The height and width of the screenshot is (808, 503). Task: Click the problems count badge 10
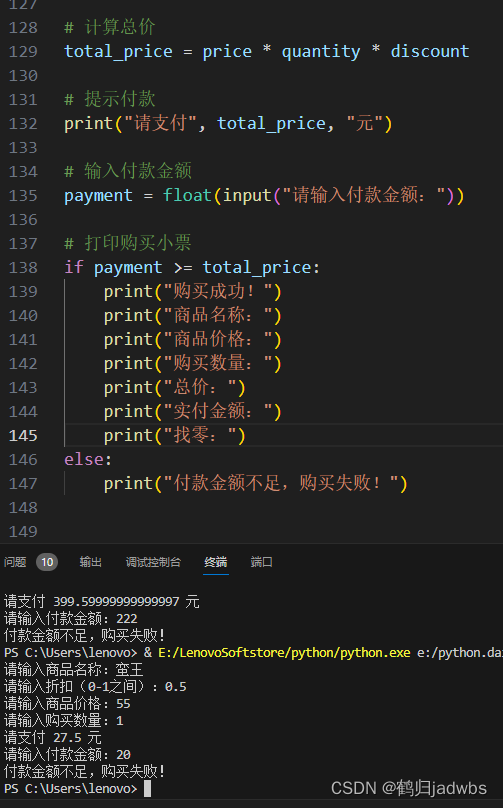pos(47,562)
